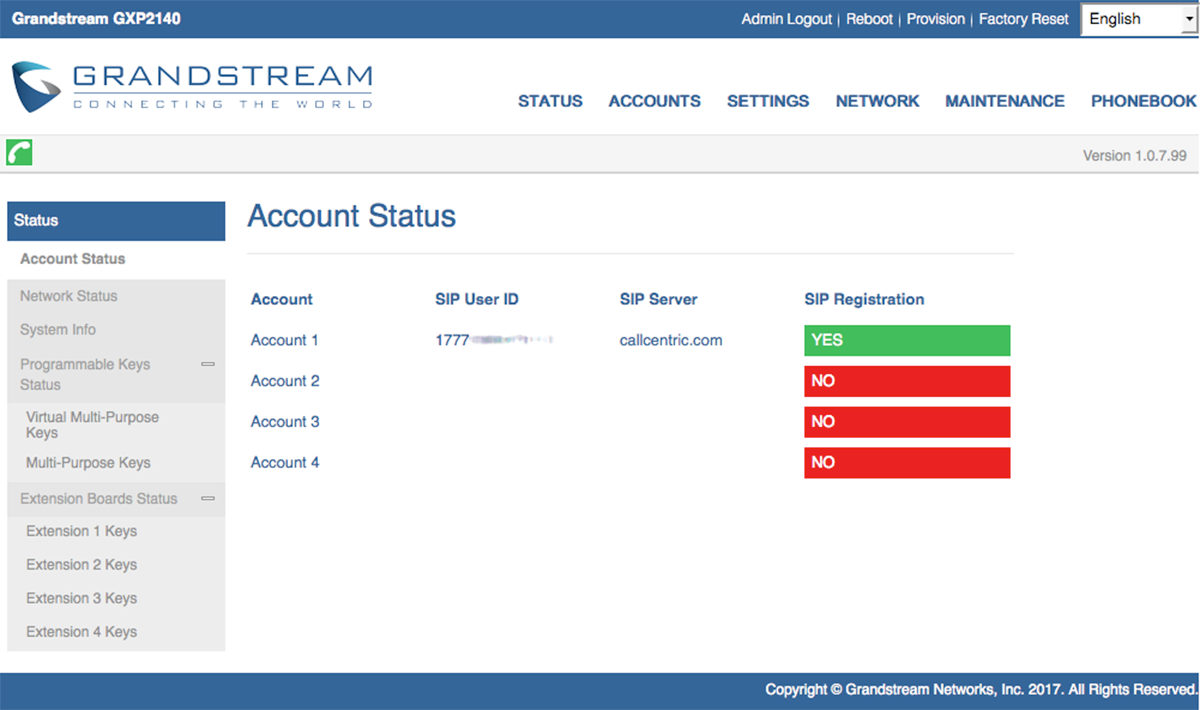Screen dimensions: 1200x710
Task: Click Account 3's red NO status
Action: (x=907, y=422)
